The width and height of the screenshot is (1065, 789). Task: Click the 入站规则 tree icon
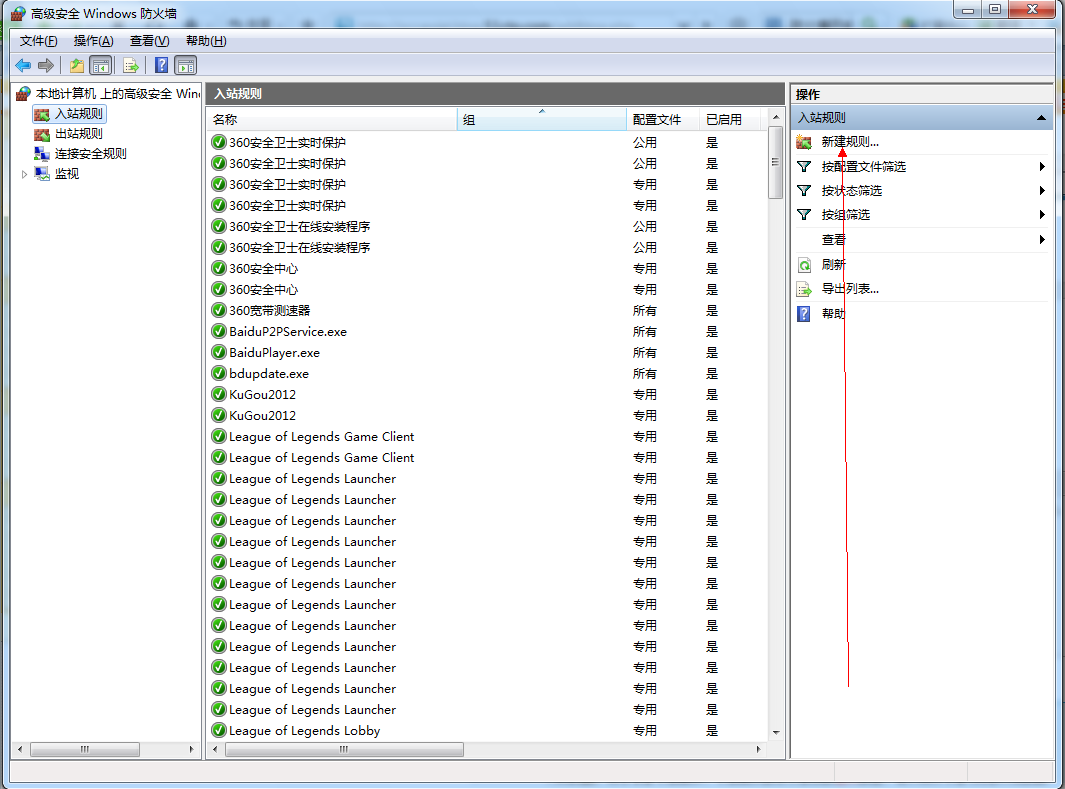pos(42,114)
